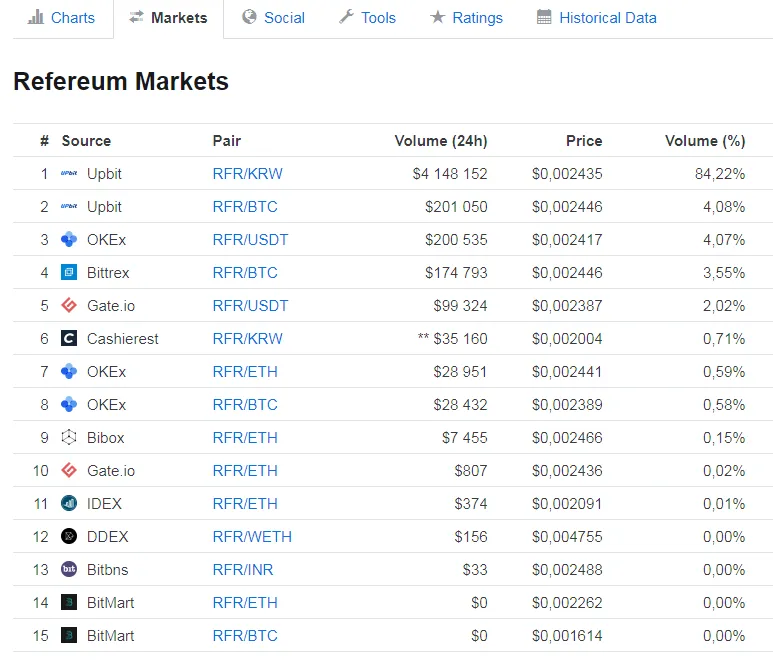Open RFR/USDT pair in row 5
This screenshot has width=773, height=662.
(250, 306)
